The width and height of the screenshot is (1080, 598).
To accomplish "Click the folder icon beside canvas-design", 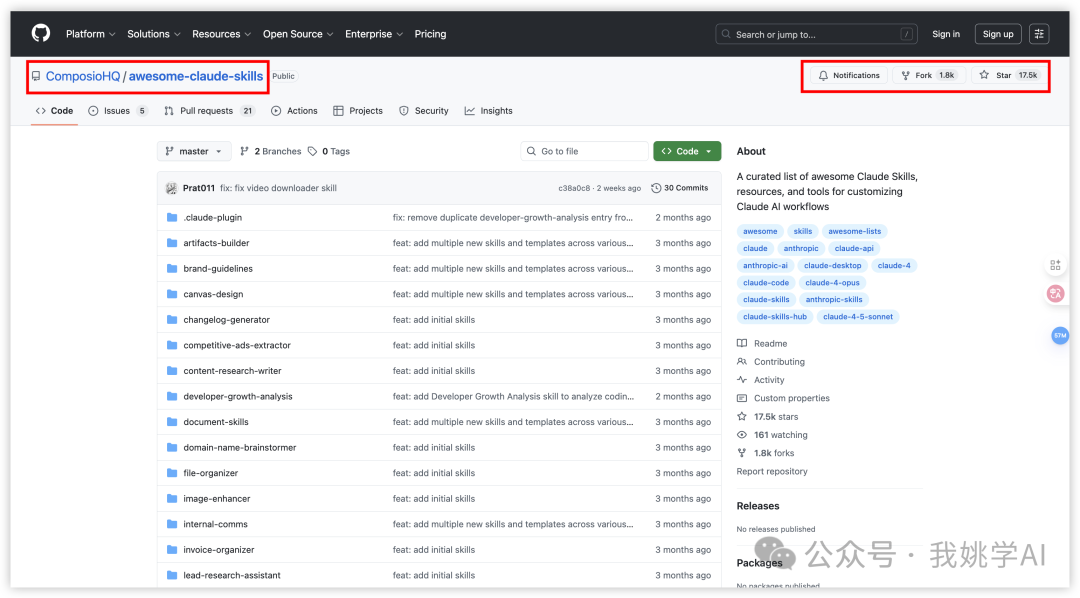I will click(x=172, y=294).
